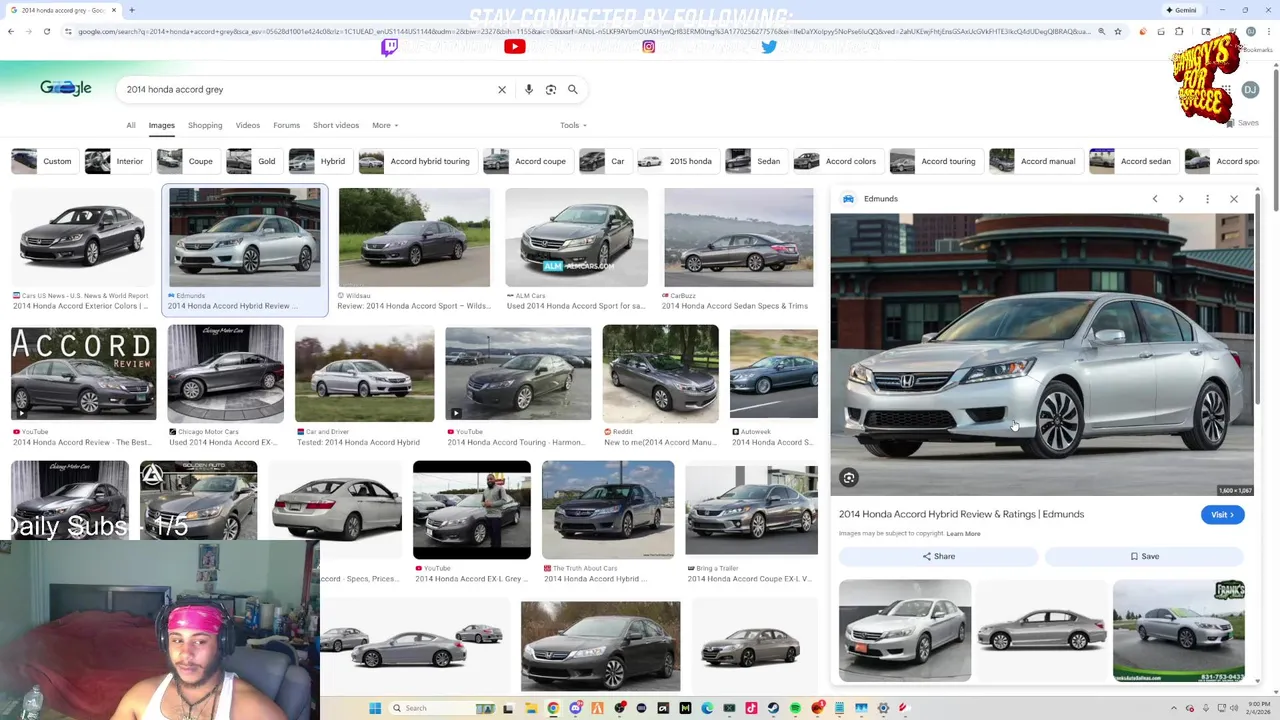Switch to the Videos tab
Image resolution: width=1280 pixels, height=720 pixels.
click(247, 125)
